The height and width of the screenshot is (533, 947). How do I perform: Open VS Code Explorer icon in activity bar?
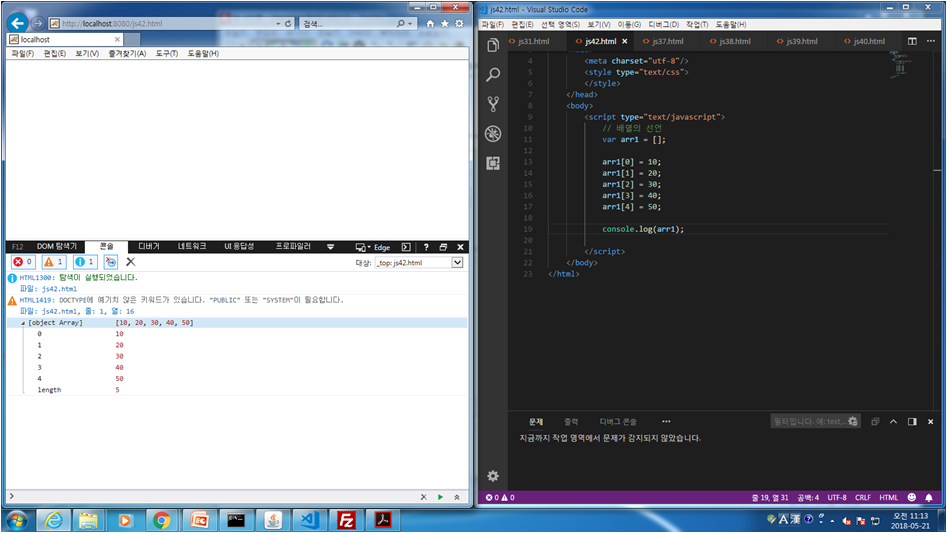coord(493,45)
